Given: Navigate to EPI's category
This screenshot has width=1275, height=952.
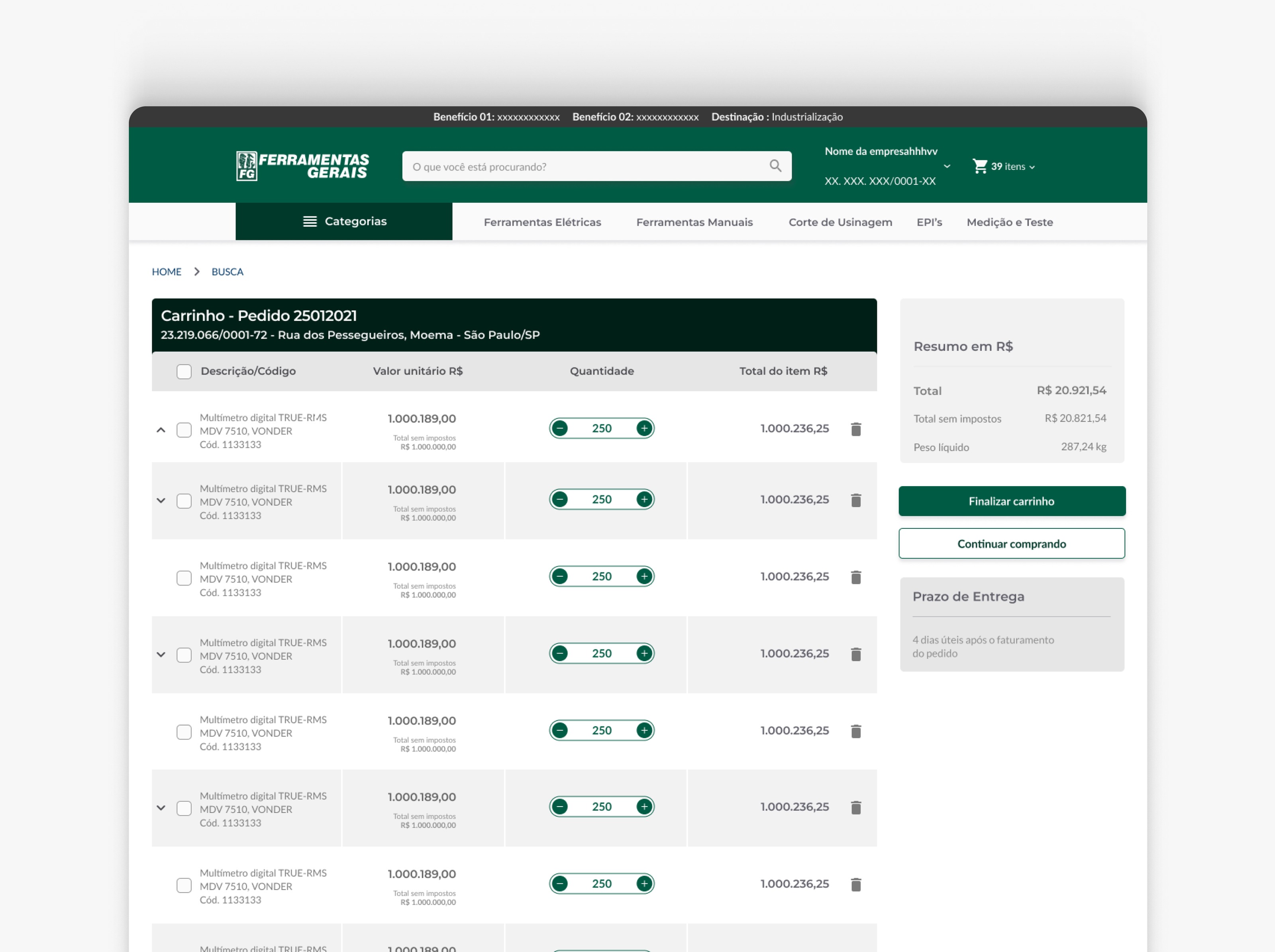Looking at the screenshot, I should coord(929,222).
